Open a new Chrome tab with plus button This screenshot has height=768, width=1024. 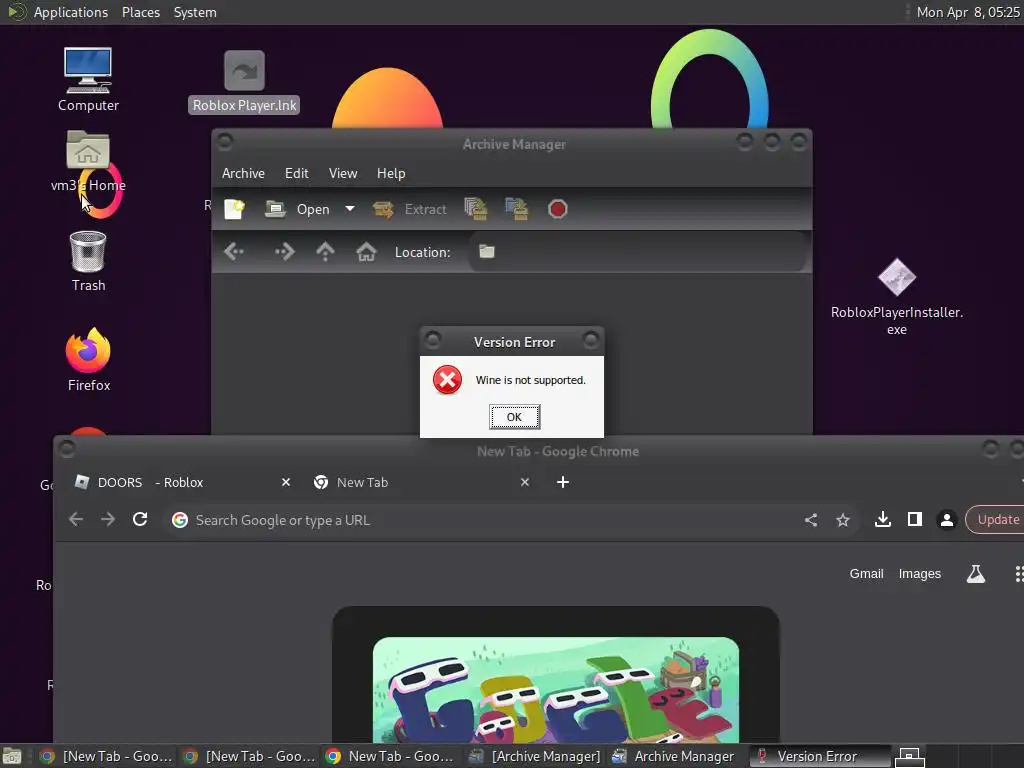(x=563, y=482)
